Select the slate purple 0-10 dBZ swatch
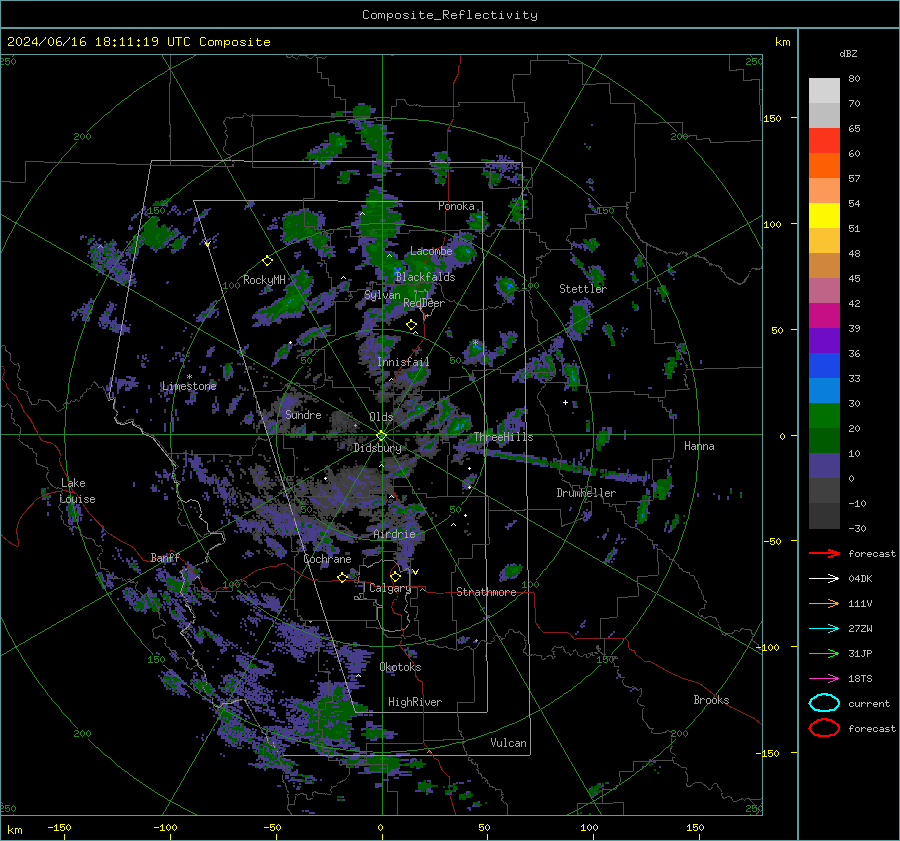Image resolution: width=900 pixels, height=841 pixels. coord(824,466)
